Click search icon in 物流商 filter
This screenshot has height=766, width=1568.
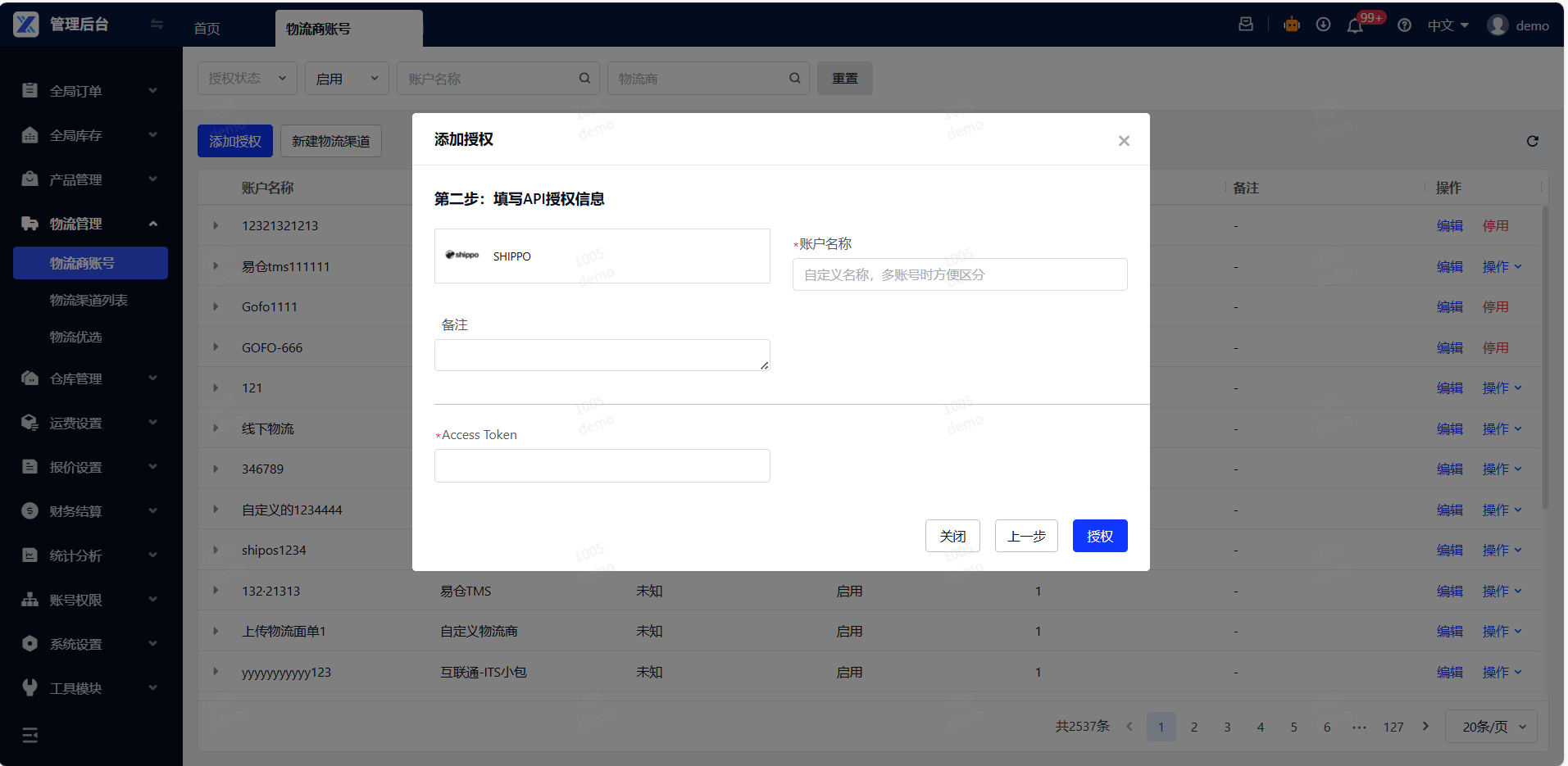(794, 79)
